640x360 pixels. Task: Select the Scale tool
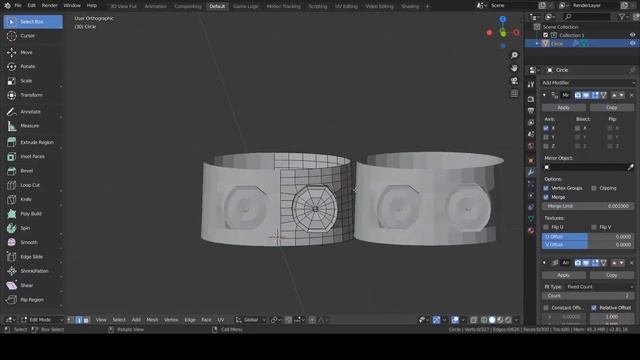pos(33,81)
